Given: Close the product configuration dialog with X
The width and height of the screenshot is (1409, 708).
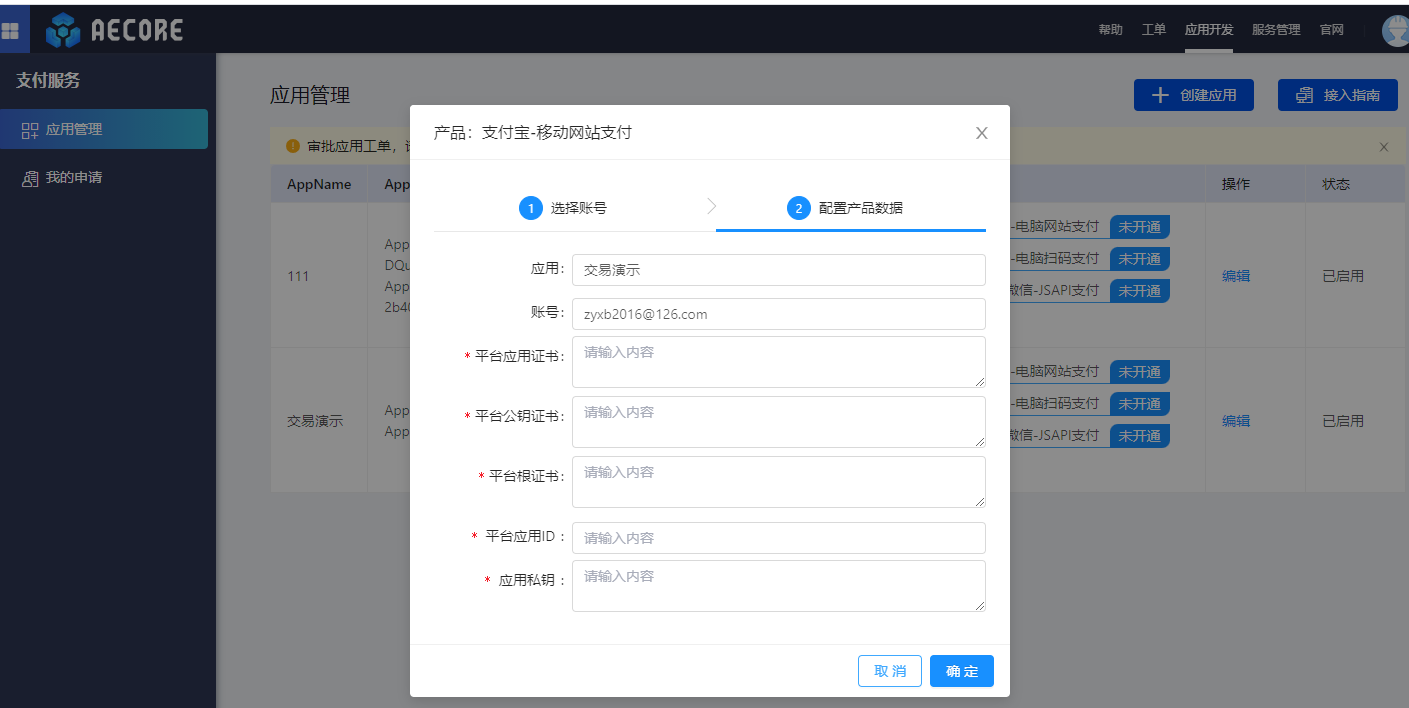Looking at the screenshot, I should [981, 133].
